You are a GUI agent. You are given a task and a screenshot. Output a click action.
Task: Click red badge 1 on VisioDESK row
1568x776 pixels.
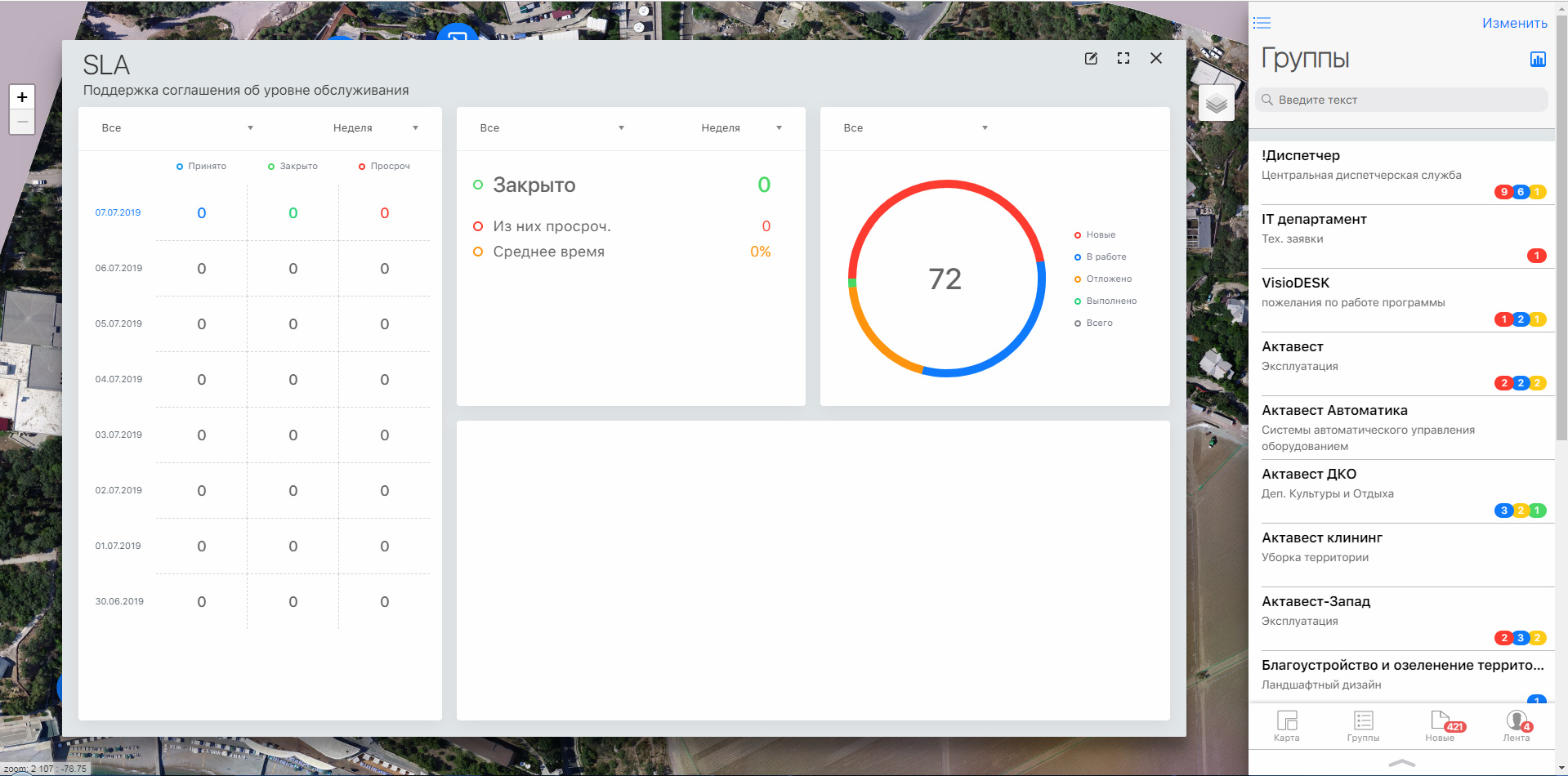pos(1503,319)
